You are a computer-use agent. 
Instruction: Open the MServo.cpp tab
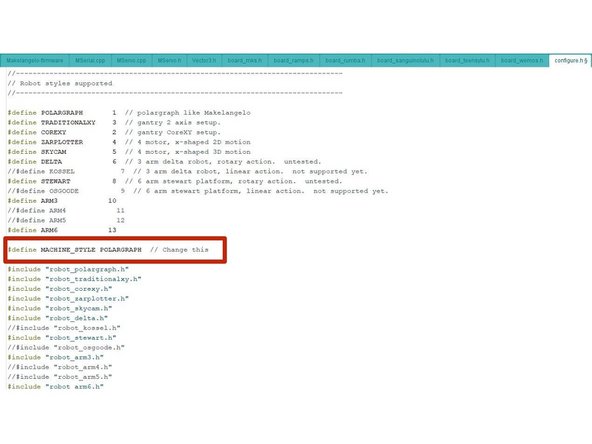[x=131, y=60]
